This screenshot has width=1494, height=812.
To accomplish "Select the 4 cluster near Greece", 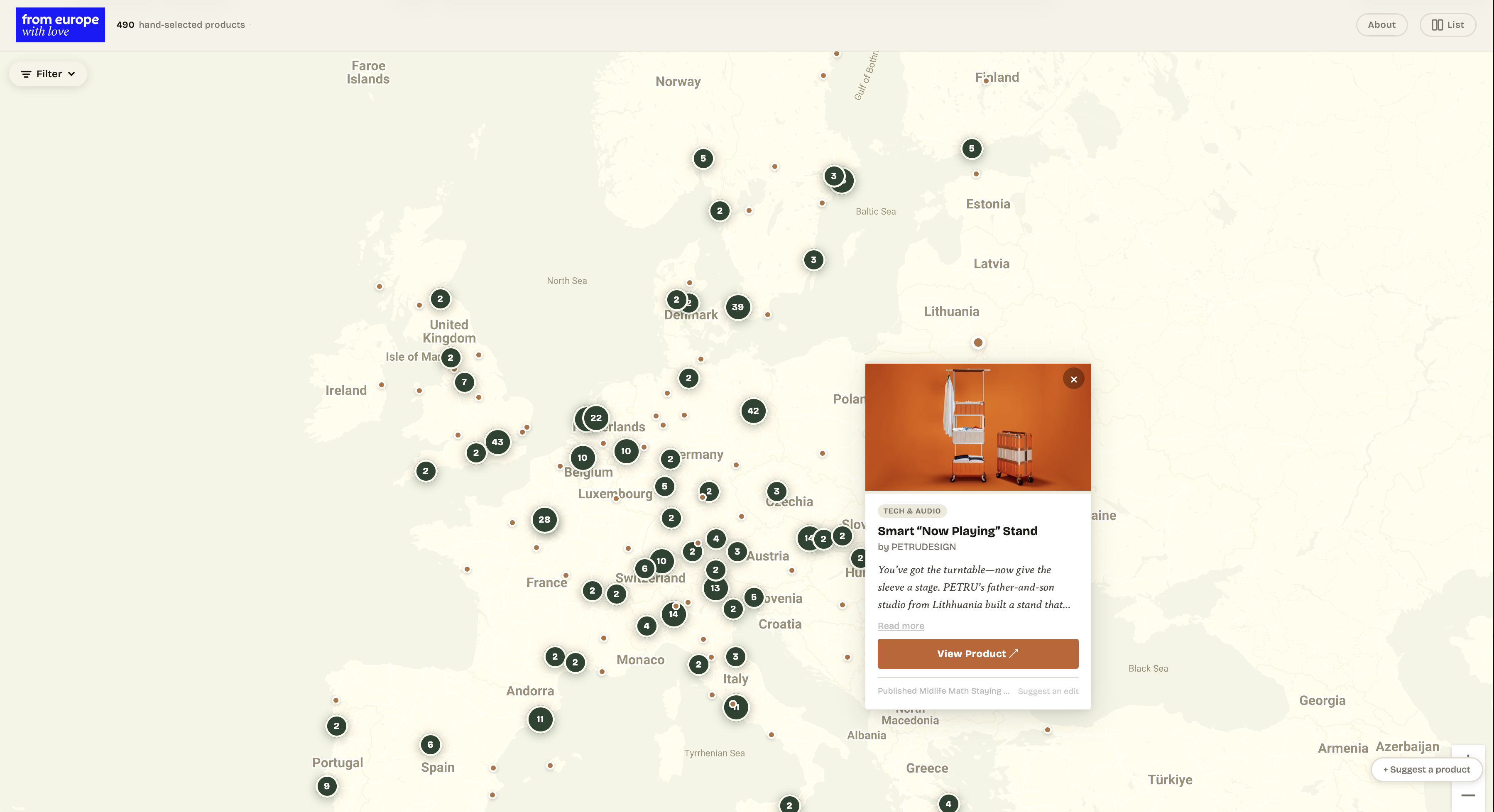I will [x=948, y=803].
